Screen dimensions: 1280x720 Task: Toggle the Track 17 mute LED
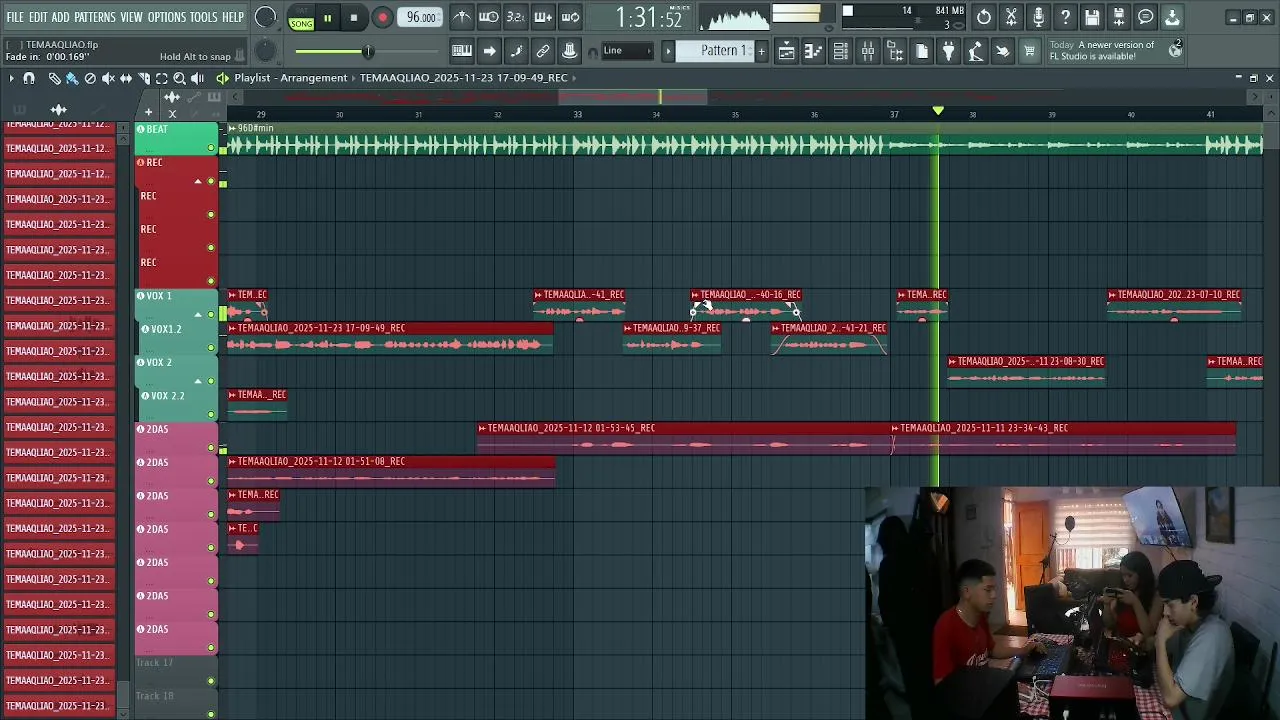click(x=211, y=681)
